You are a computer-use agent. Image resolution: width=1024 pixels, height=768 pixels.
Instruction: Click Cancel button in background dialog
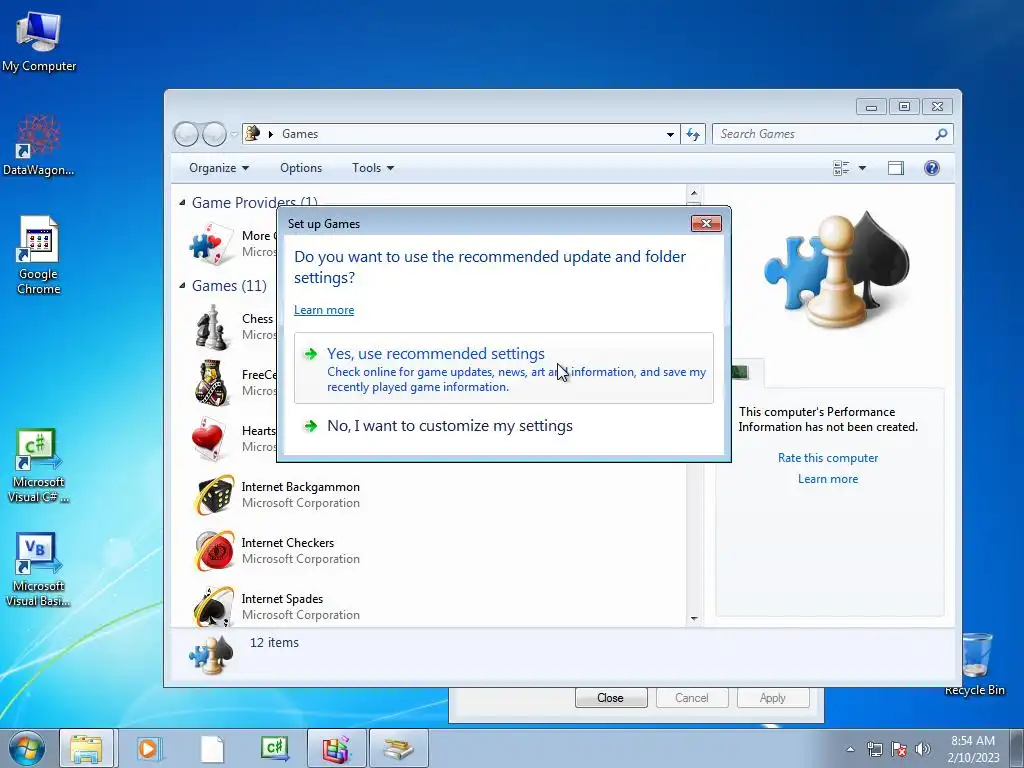(x=692, y=697)
